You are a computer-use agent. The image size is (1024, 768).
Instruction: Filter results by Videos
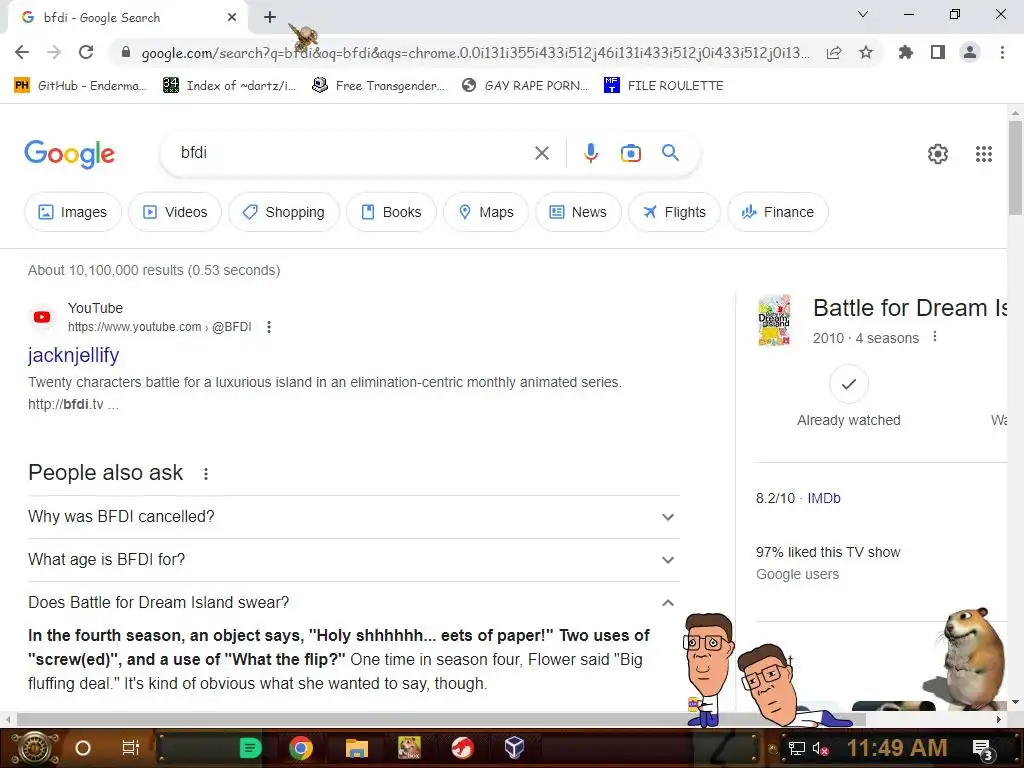click(x=175, y=212)
